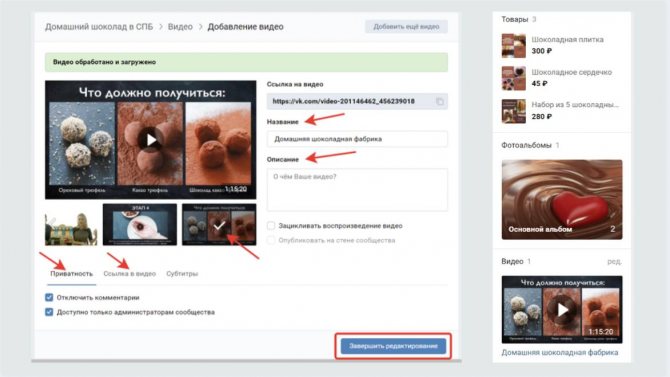
Task: Go to Домашний шоколад в СПБ breadcrumb
Action: 99,27
